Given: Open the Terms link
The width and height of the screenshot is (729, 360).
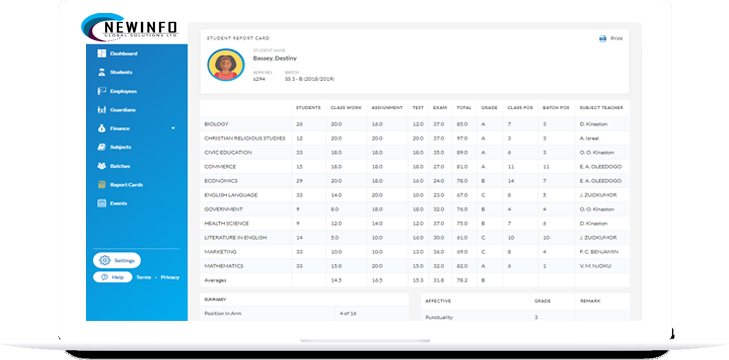Looking at the screenshot, I should coord(144,277).
